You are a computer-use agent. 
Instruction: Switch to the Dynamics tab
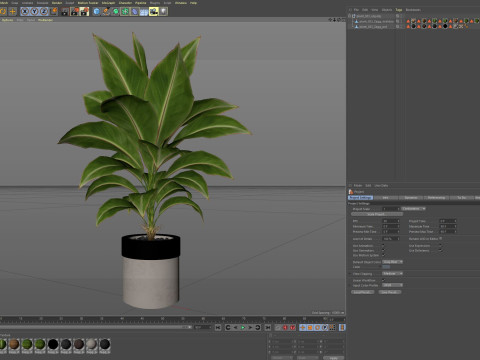pos(411,198)
